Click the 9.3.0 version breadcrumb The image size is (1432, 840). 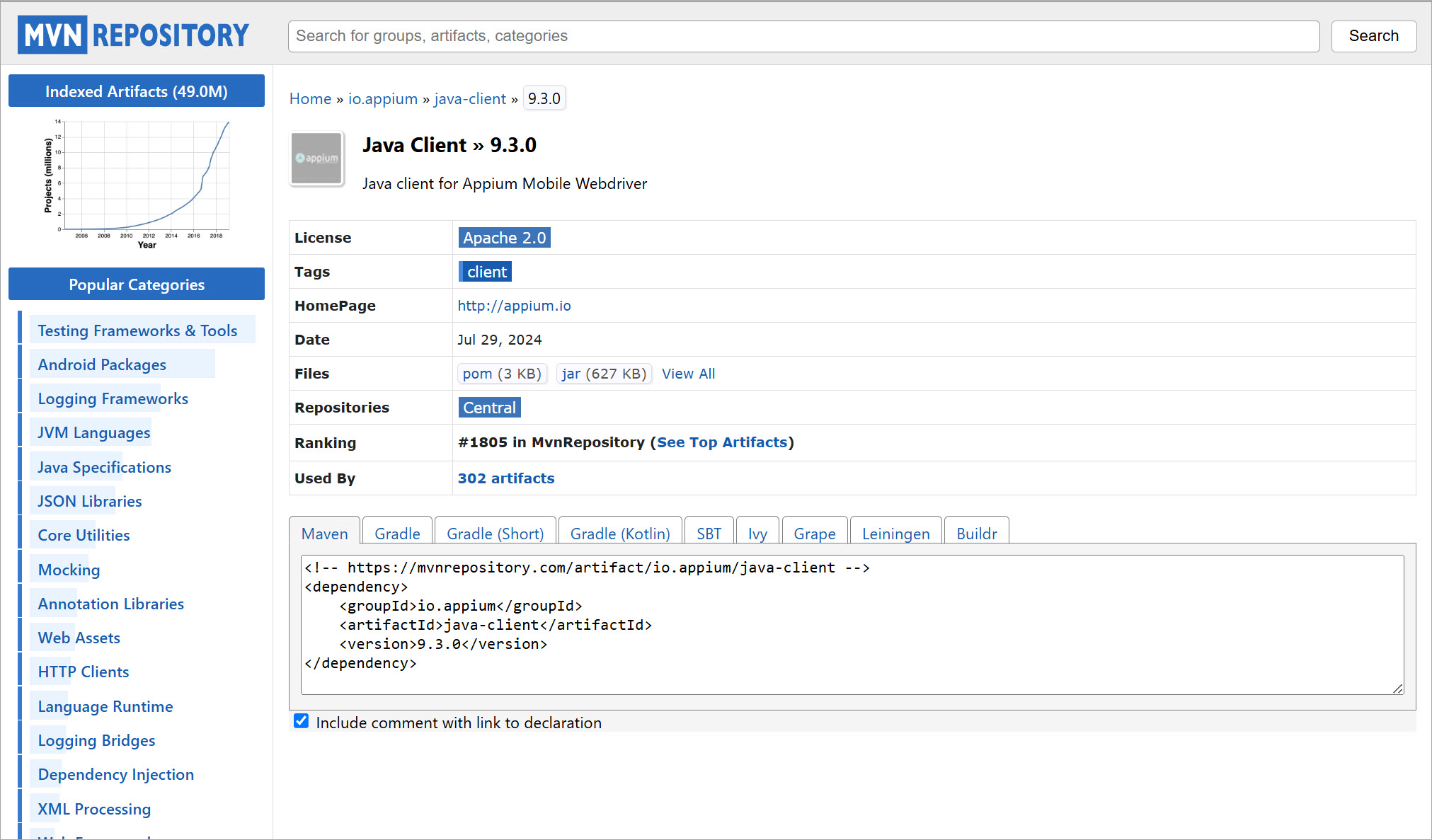click(544, 99)
